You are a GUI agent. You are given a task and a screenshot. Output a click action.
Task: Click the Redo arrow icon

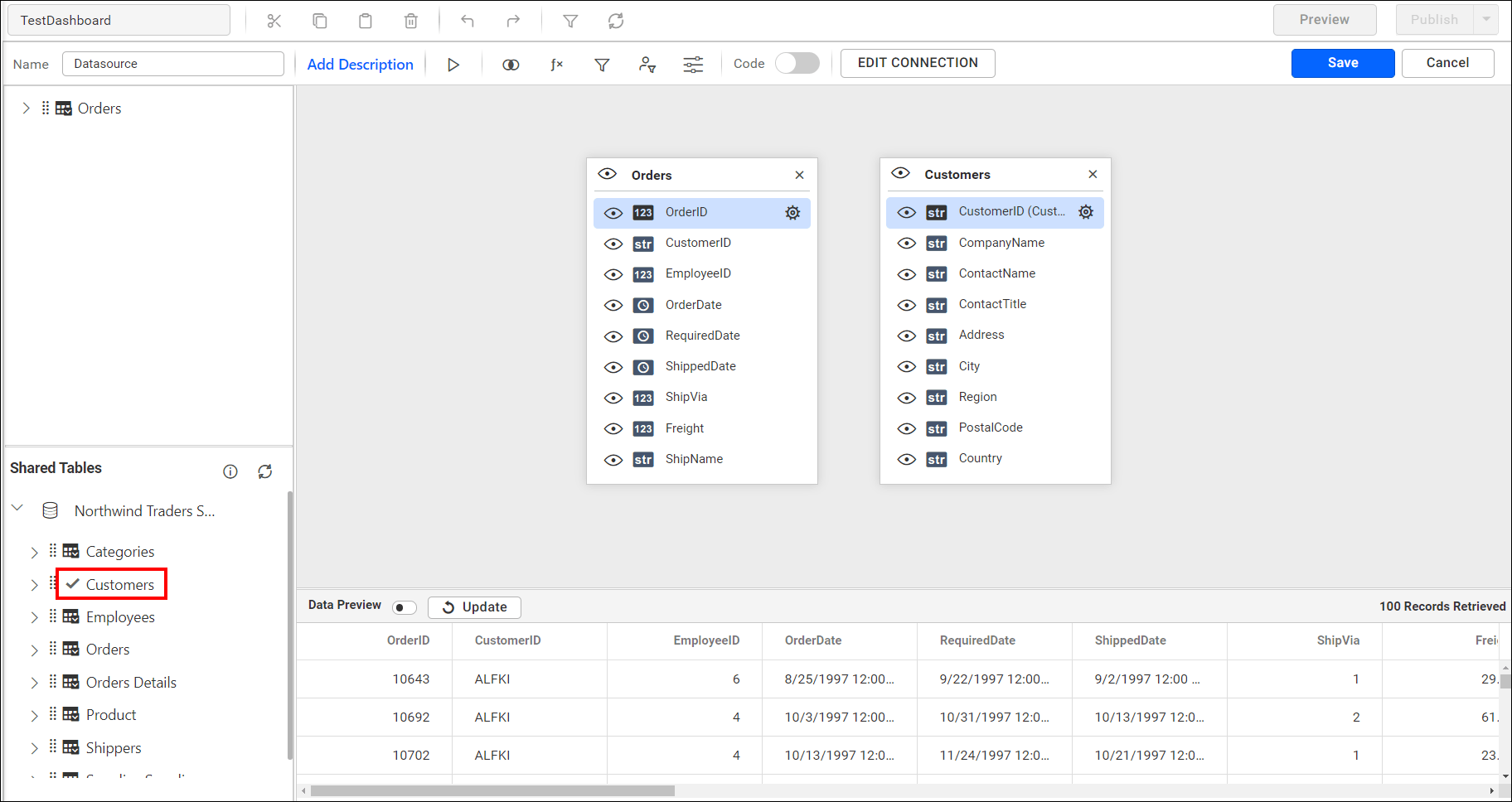point(513,21)
